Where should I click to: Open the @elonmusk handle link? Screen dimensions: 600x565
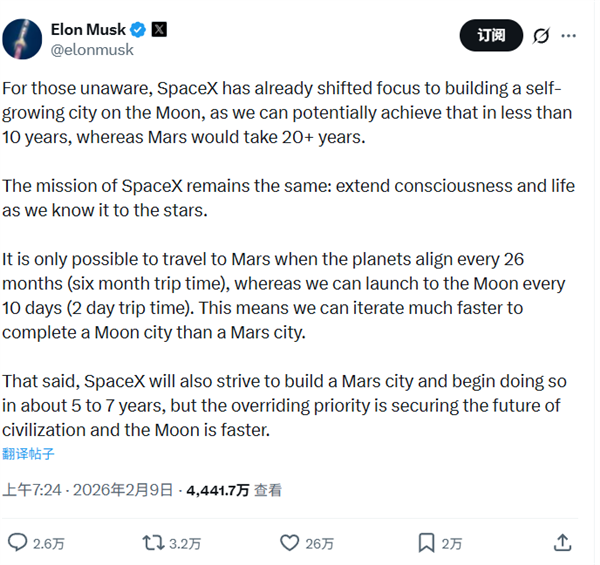point(92,48)
